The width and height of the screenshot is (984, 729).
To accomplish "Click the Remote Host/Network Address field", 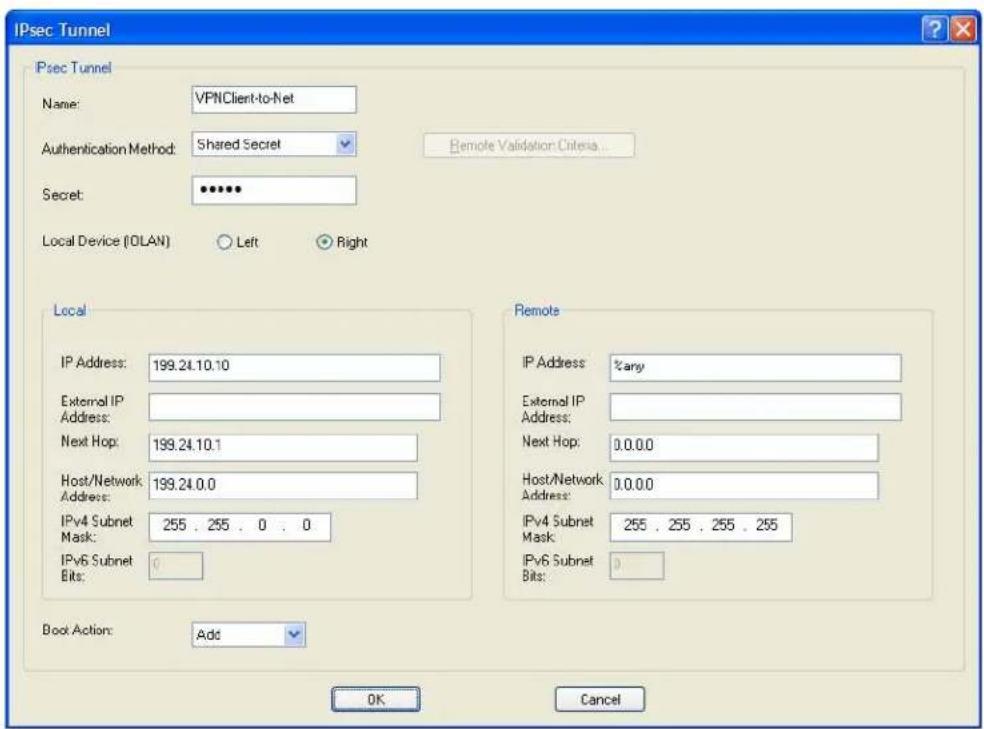I will [744, 486].
